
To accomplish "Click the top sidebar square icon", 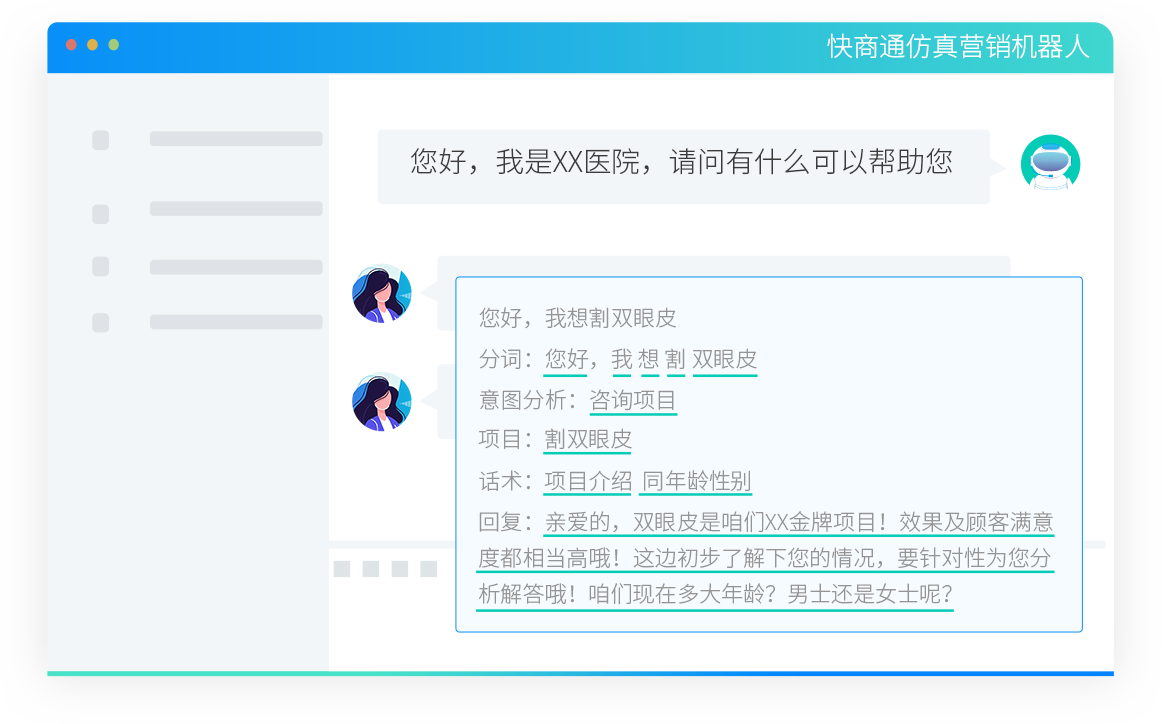I will coord(99,140).
